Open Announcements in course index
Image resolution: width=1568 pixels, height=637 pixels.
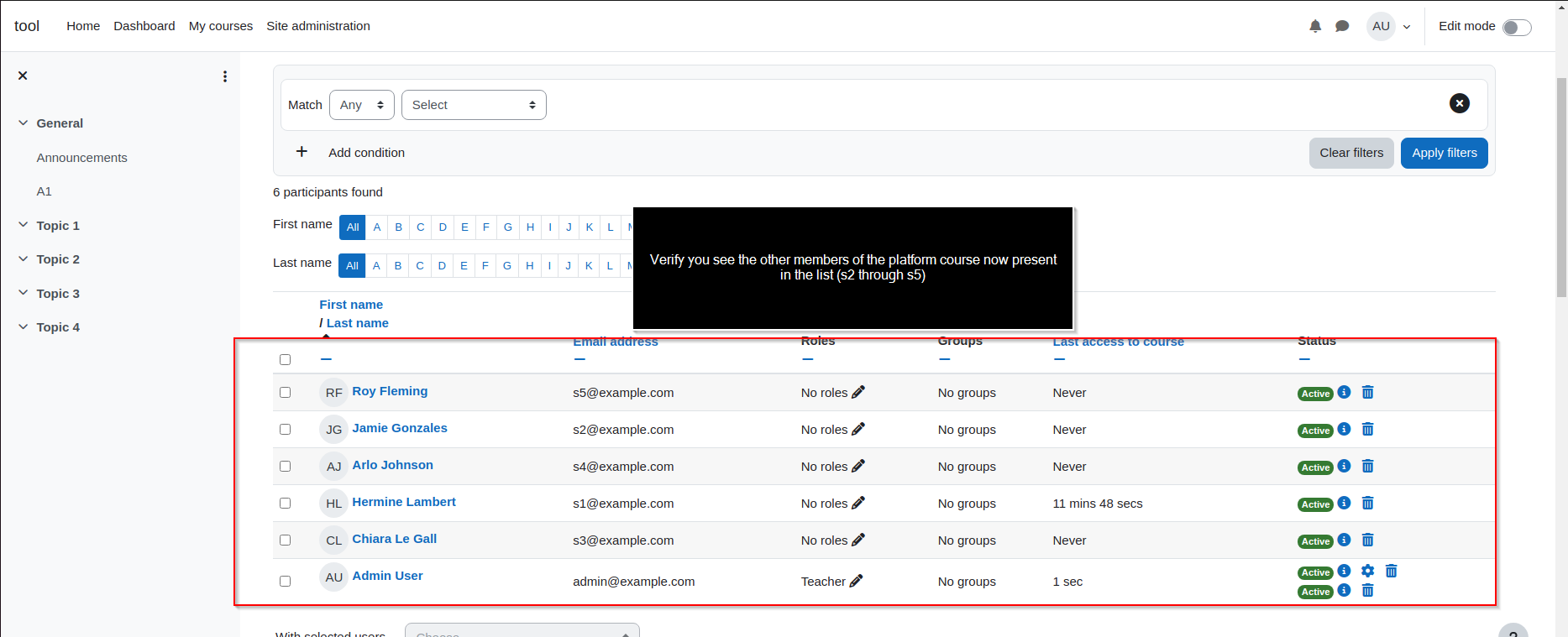tap(81, 157)
